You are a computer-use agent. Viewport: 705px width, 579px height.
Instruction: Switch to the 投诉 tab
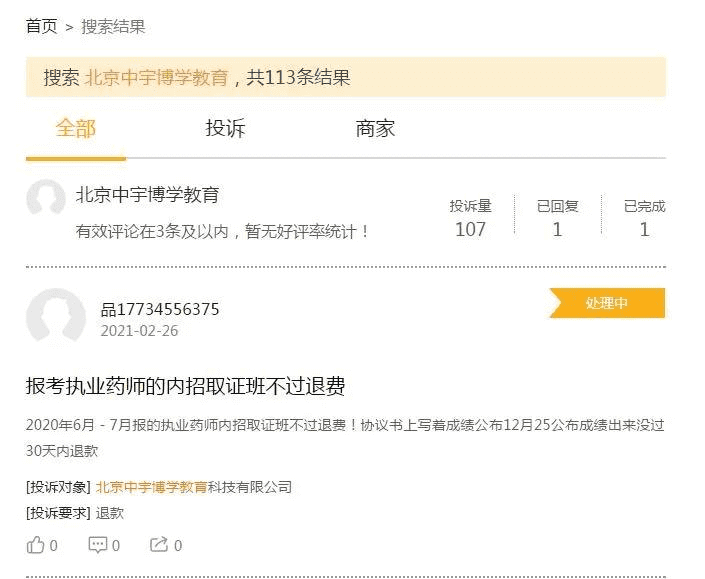(225, 129)
